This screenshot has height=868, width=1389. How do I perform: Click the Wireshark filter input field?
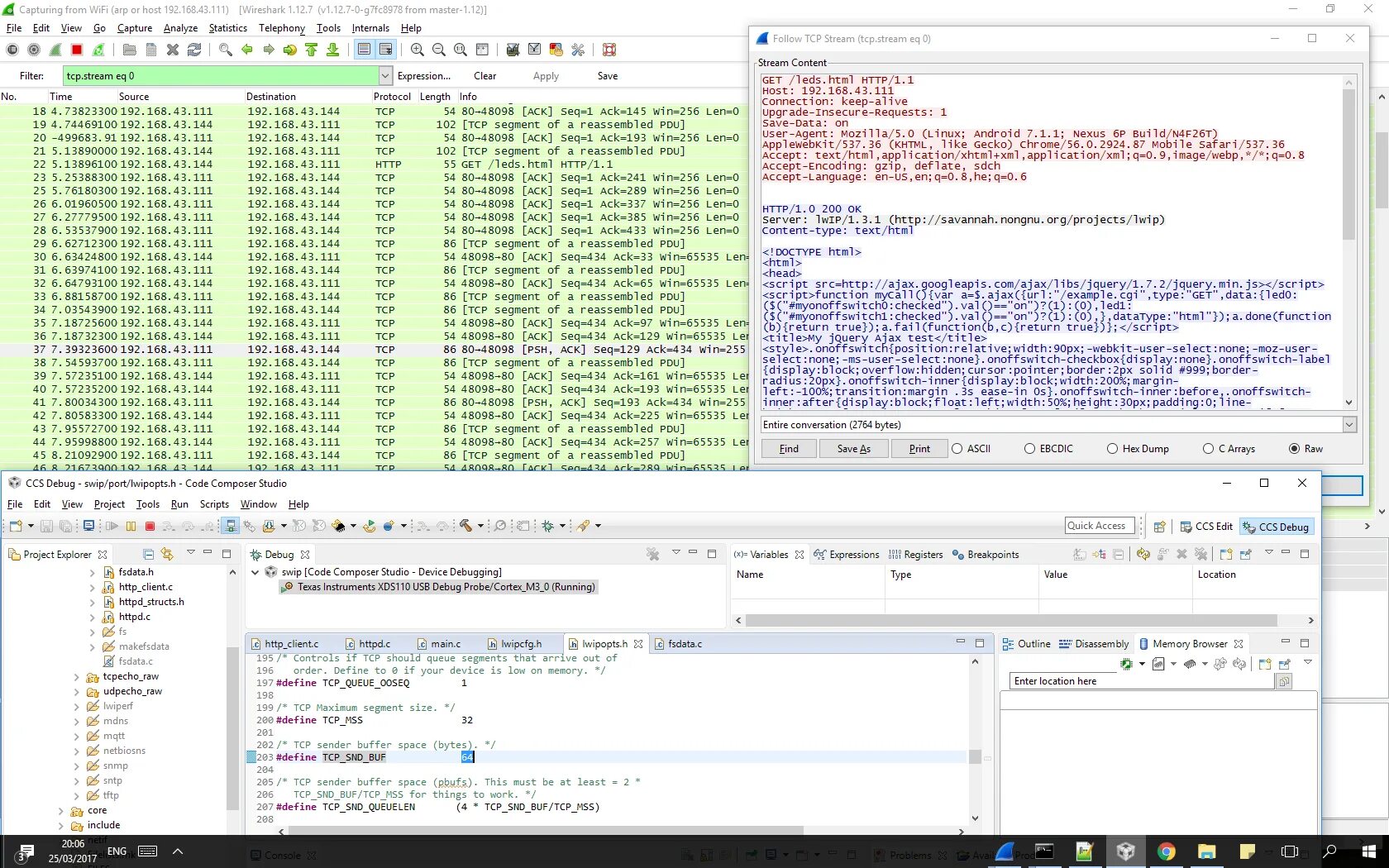click(222, 76)
